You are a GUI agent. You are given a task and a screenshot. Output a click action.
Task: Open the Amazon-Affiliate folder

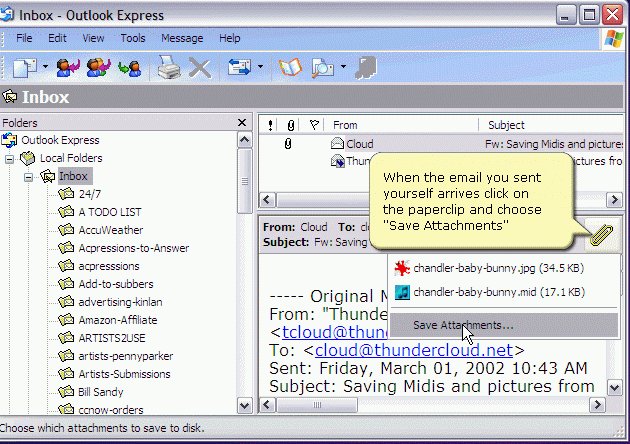pyautogui.click(x=118, y=320)
